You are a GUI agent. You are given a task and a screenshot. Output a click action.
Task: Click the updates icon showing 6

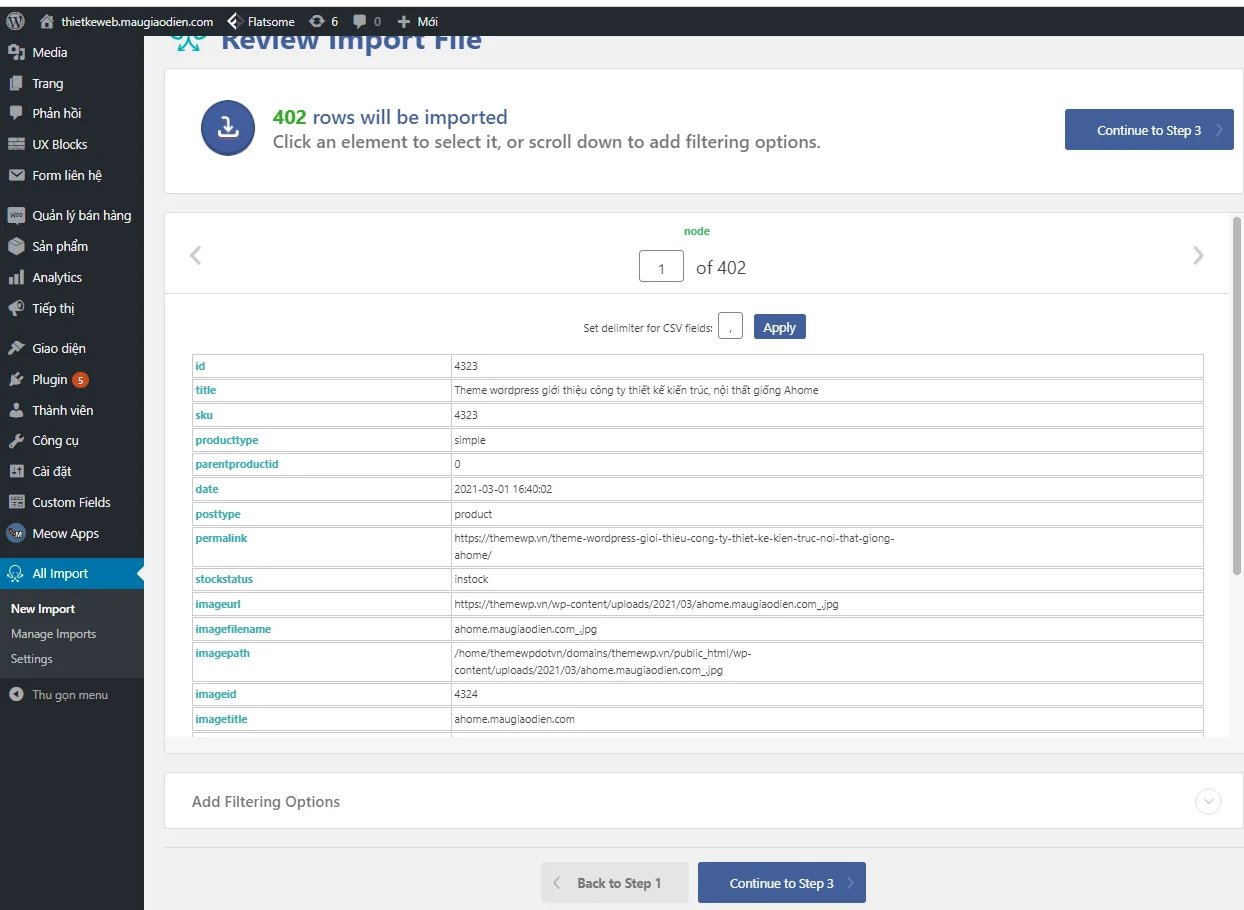(317, 21)
